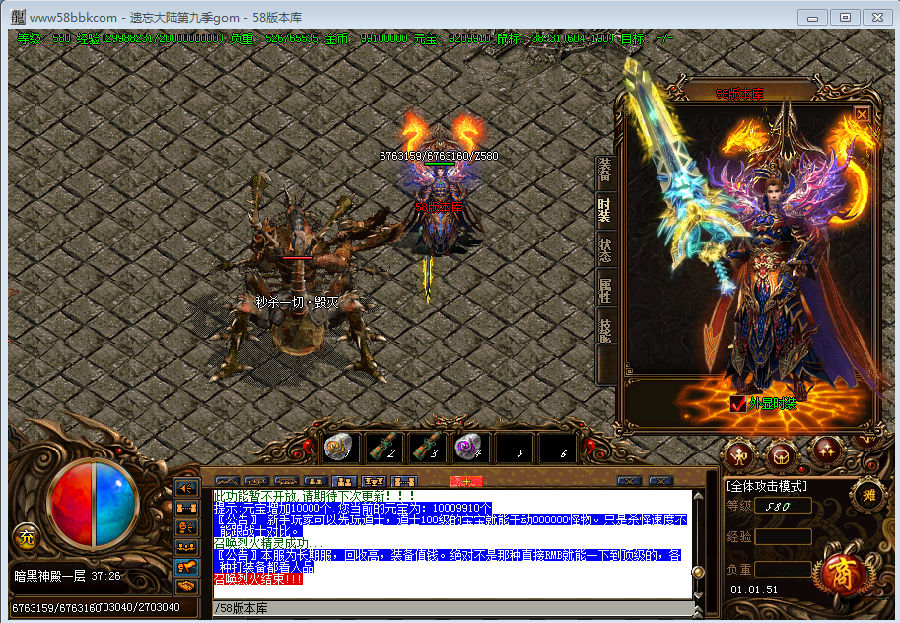Viewport: 900px width, 623px height.
Task: Click the red plus button above chat
Action: [466, 481]
